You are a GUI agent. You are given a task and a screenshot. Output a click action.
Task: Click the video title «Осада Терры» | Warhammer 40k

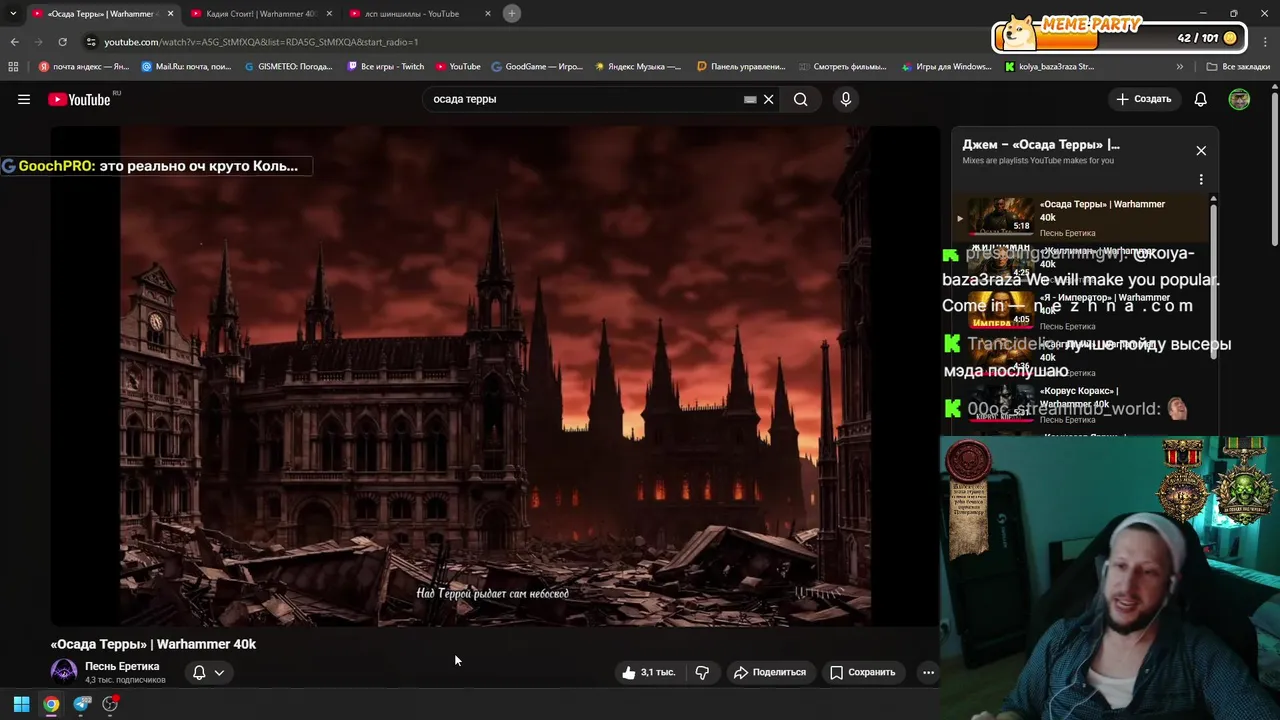tap(153, 644)
